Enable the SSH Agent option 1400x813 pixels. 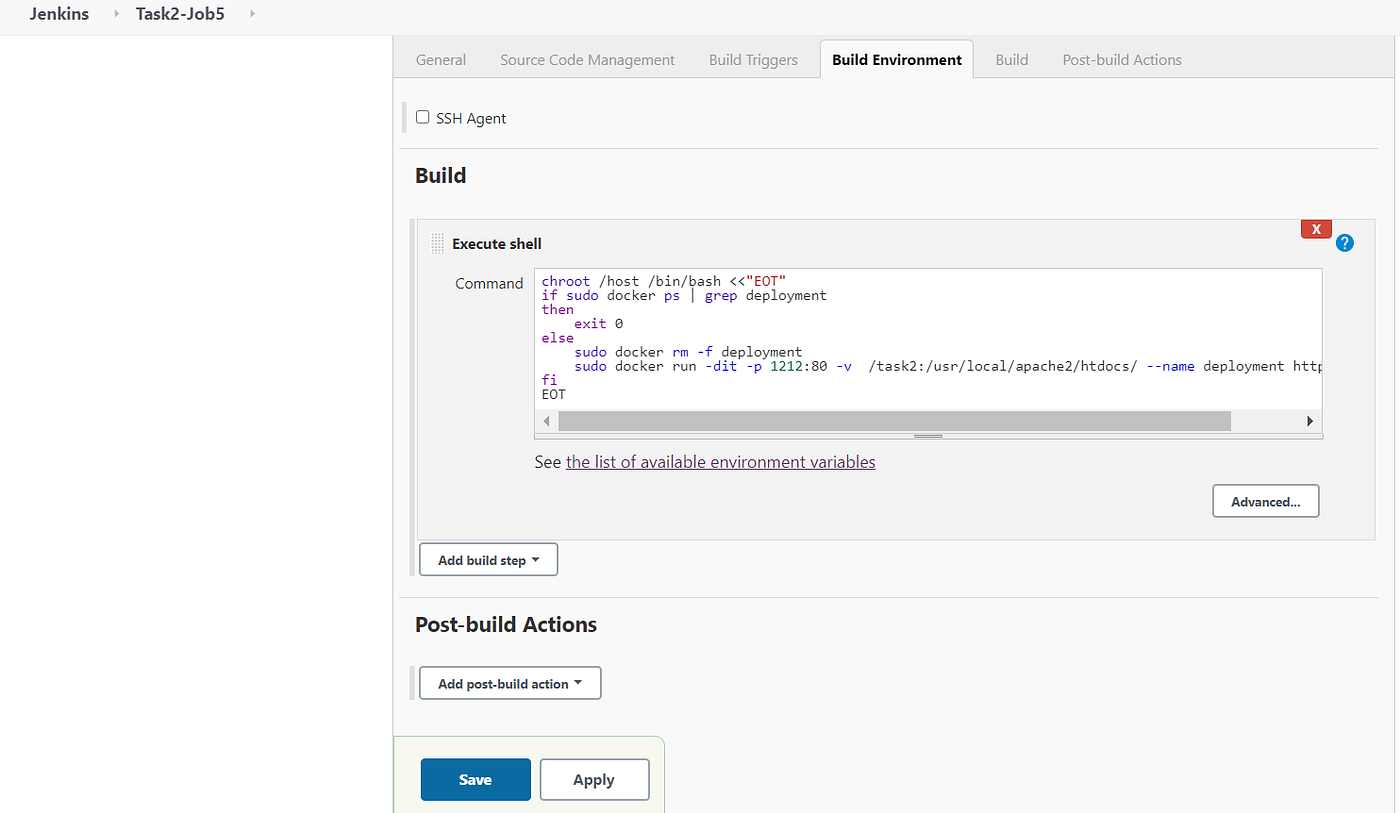point(422,117)
